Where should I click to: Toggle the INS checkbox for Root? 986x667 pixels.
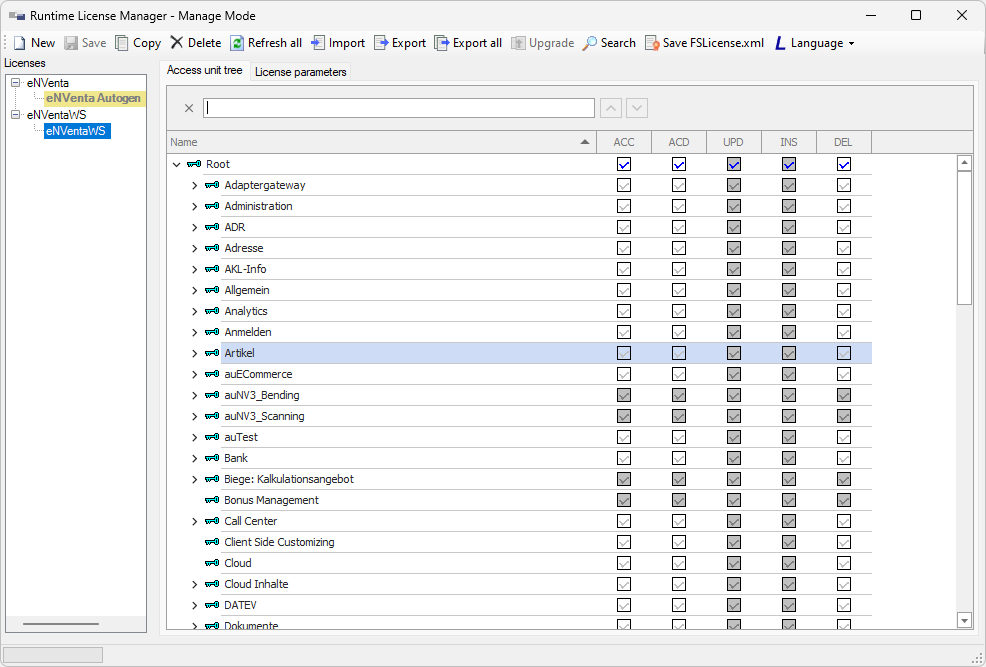789,164
